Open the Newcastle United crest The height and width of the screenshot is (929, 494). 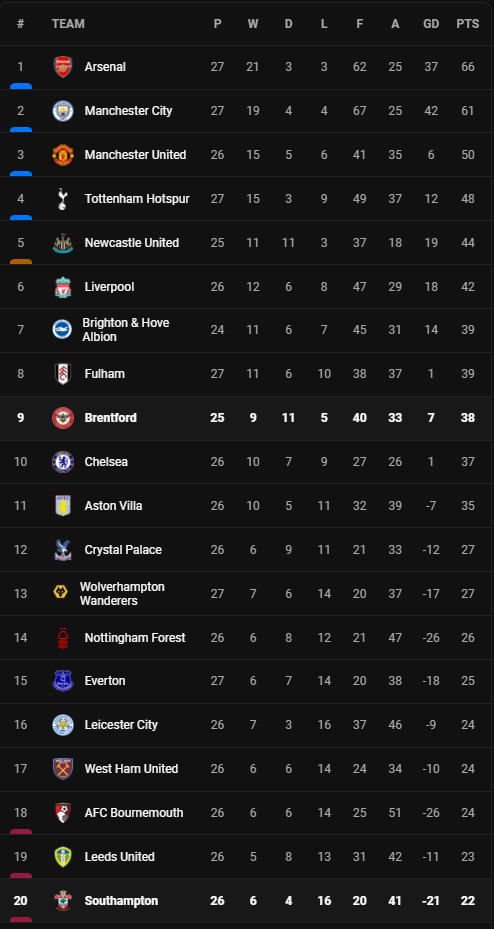62,243
